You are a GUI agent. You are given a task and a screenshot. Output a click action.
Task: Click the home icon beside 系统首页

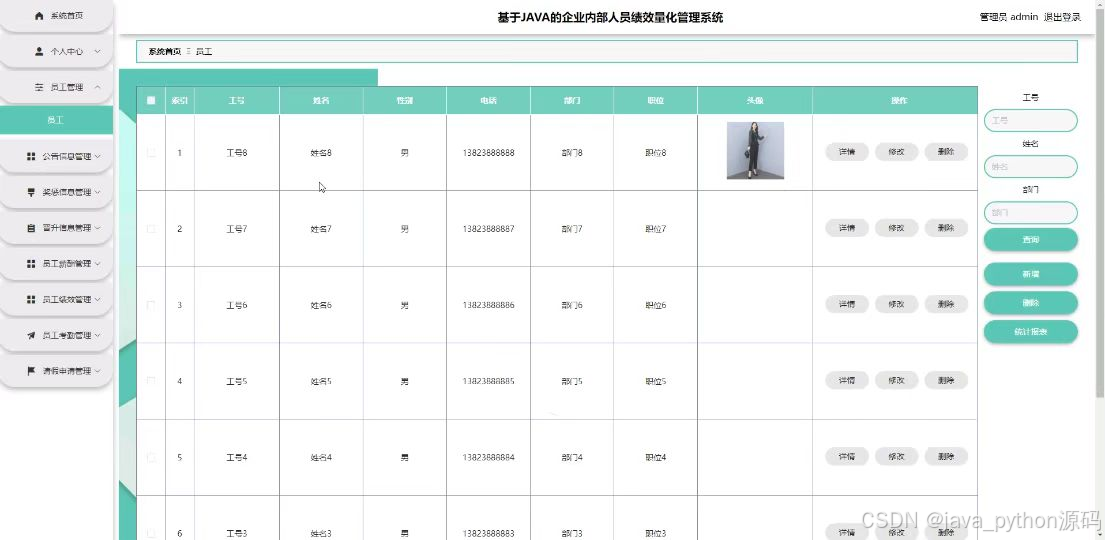(39, 16)
